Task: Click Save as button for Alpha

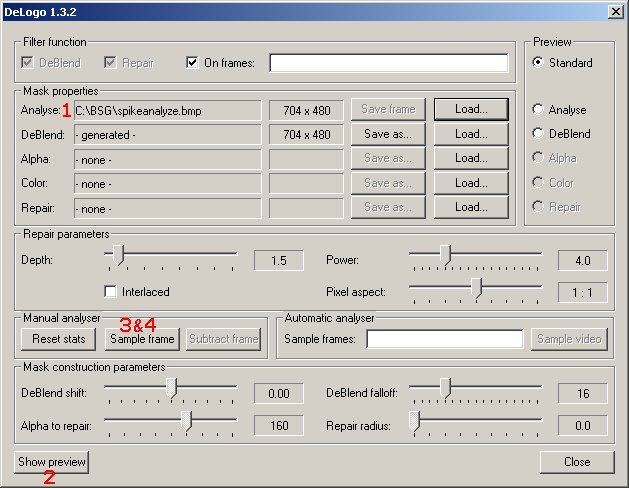Action: (x=388, y=158)
